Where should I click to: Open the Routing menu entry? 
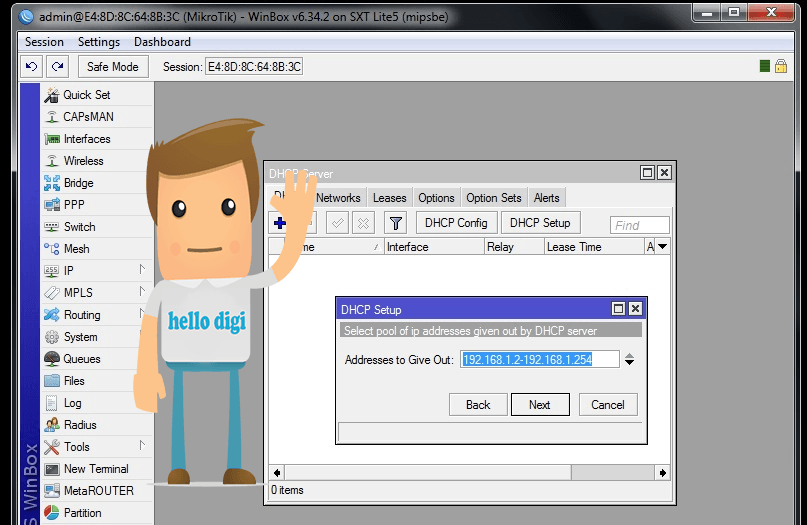[97, 314]
